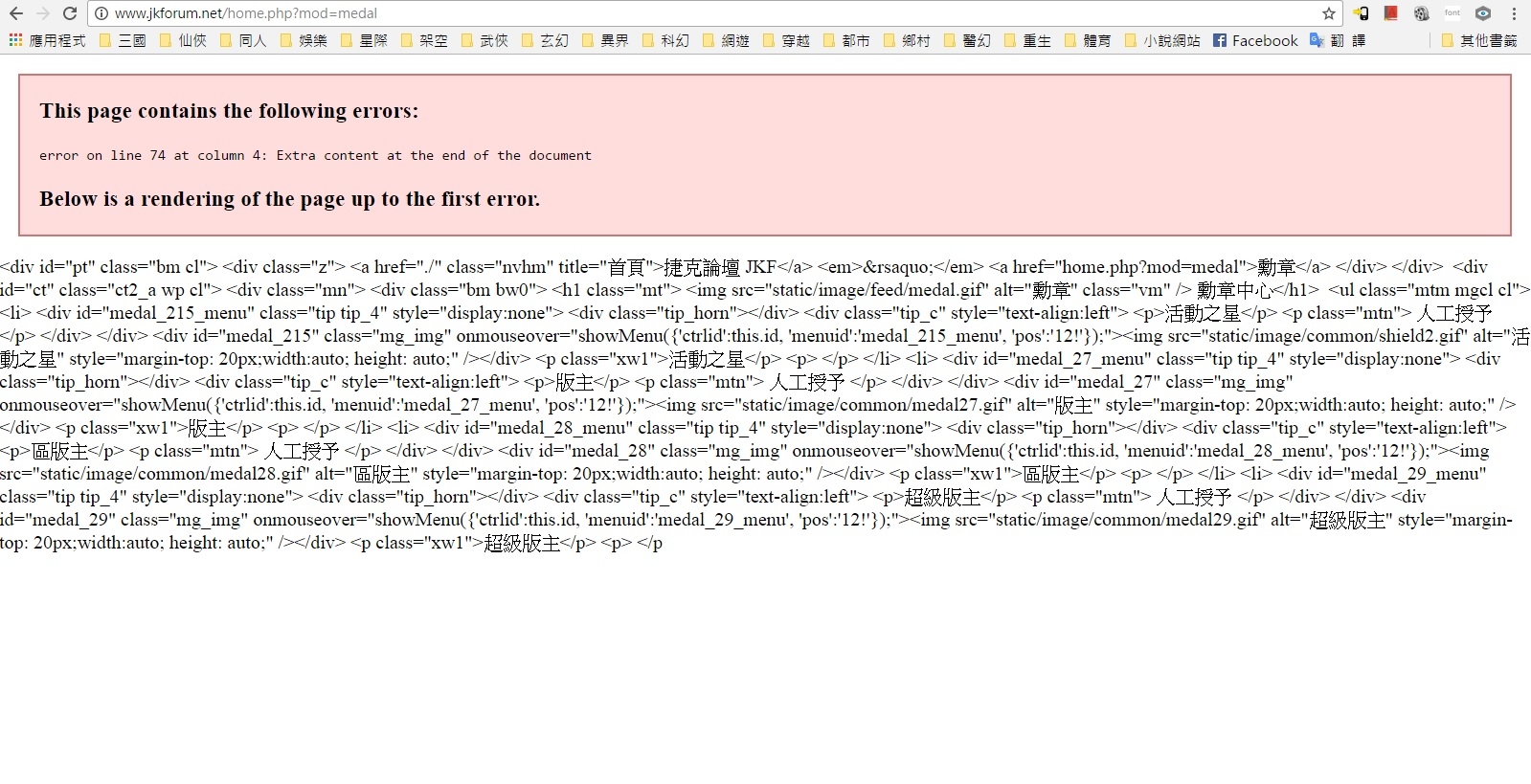Viewport: 1531px width, 784px height.
Task: Click the browser back arrow
Action: pos(15,13)
